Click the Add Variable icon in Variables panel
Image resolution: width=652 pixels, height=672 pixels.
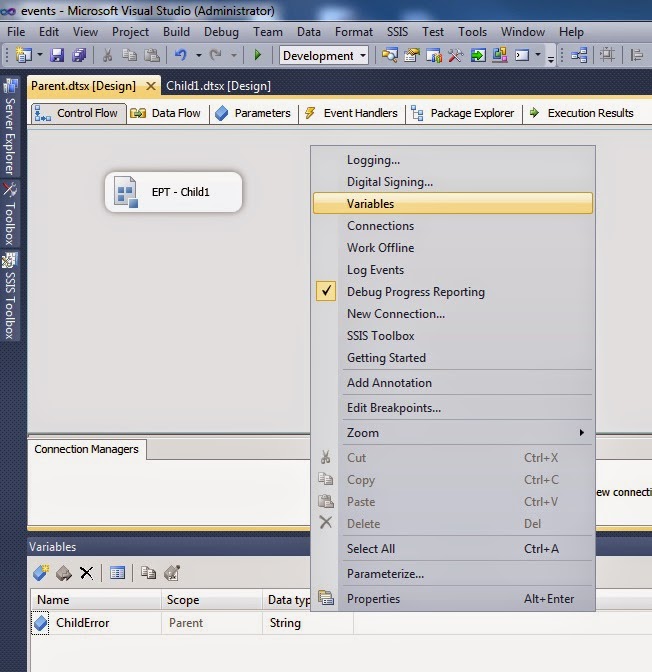[x=41, y=573]
